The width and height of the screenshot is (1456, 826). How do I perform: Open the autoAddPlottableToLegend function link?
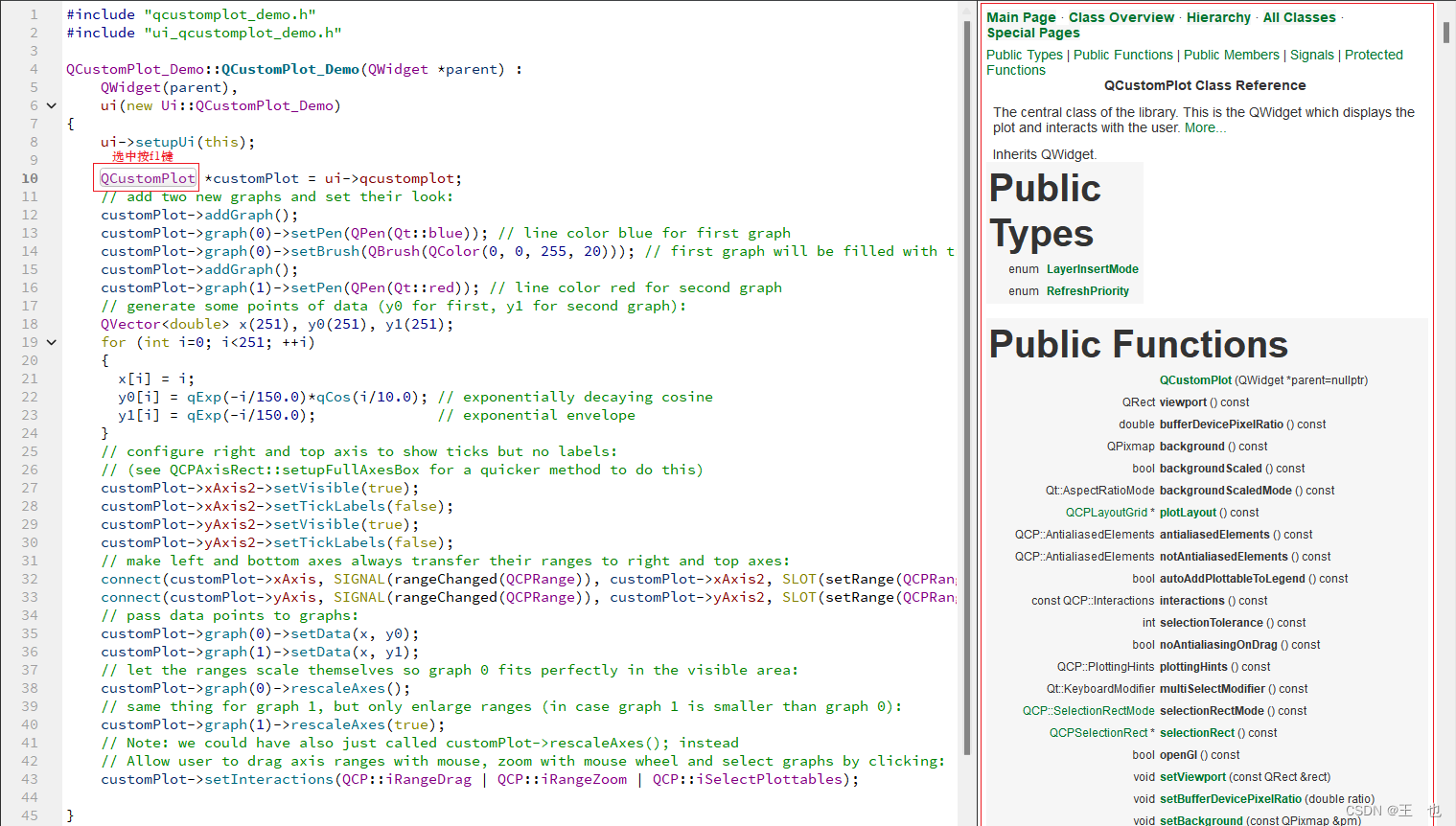click(x=1233, y=579)
